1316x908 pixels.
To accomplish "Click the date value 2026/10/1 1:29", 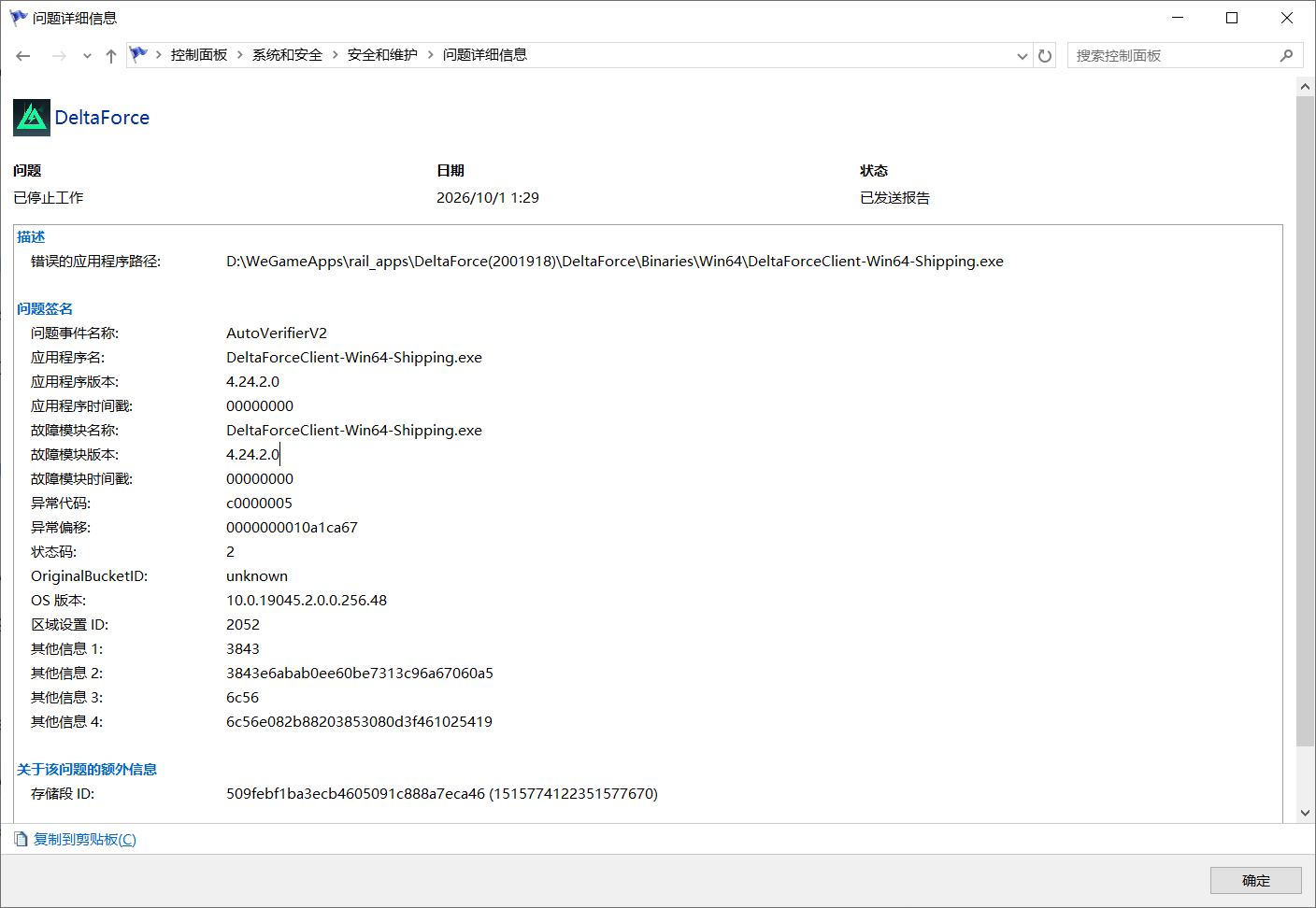I will coord(488,198).
